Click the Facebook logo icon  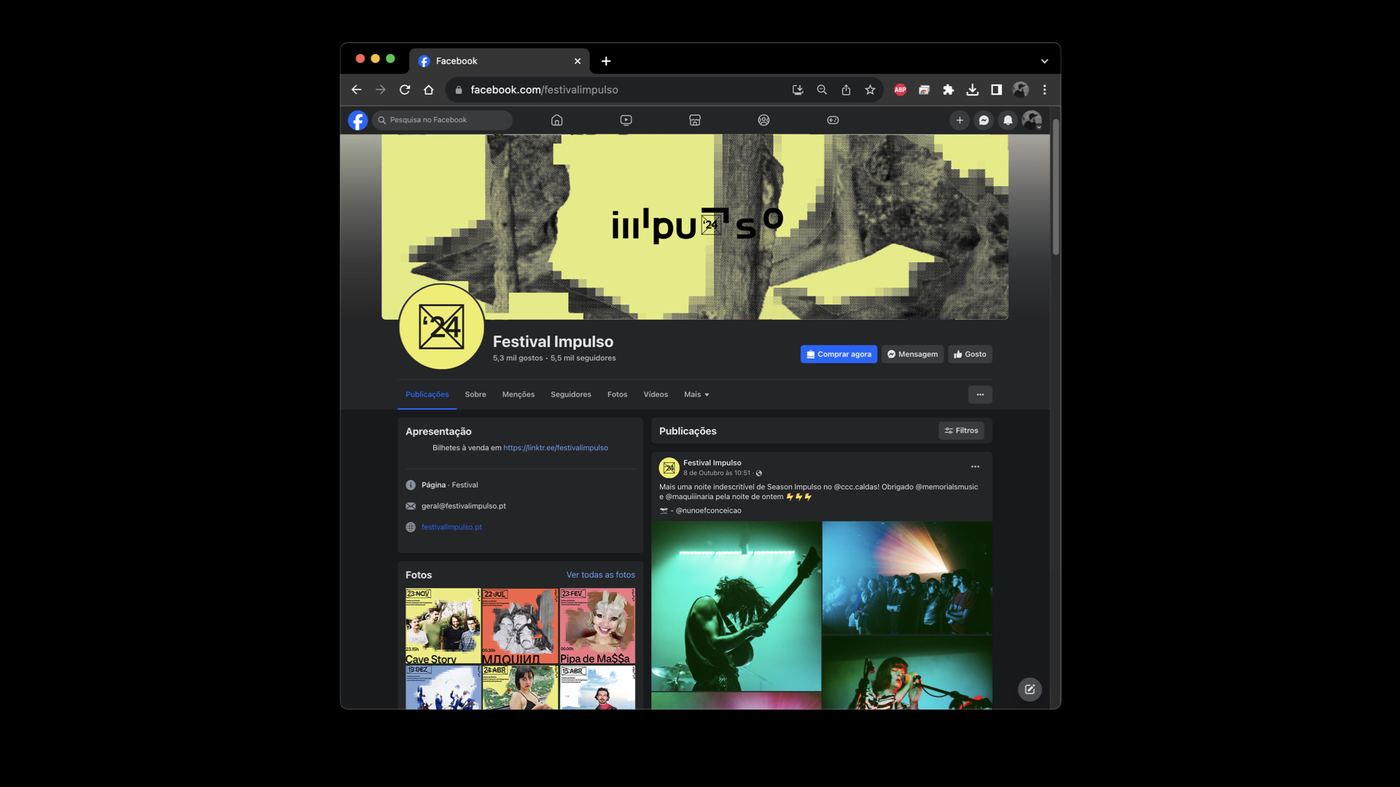(x=358, y=120)
